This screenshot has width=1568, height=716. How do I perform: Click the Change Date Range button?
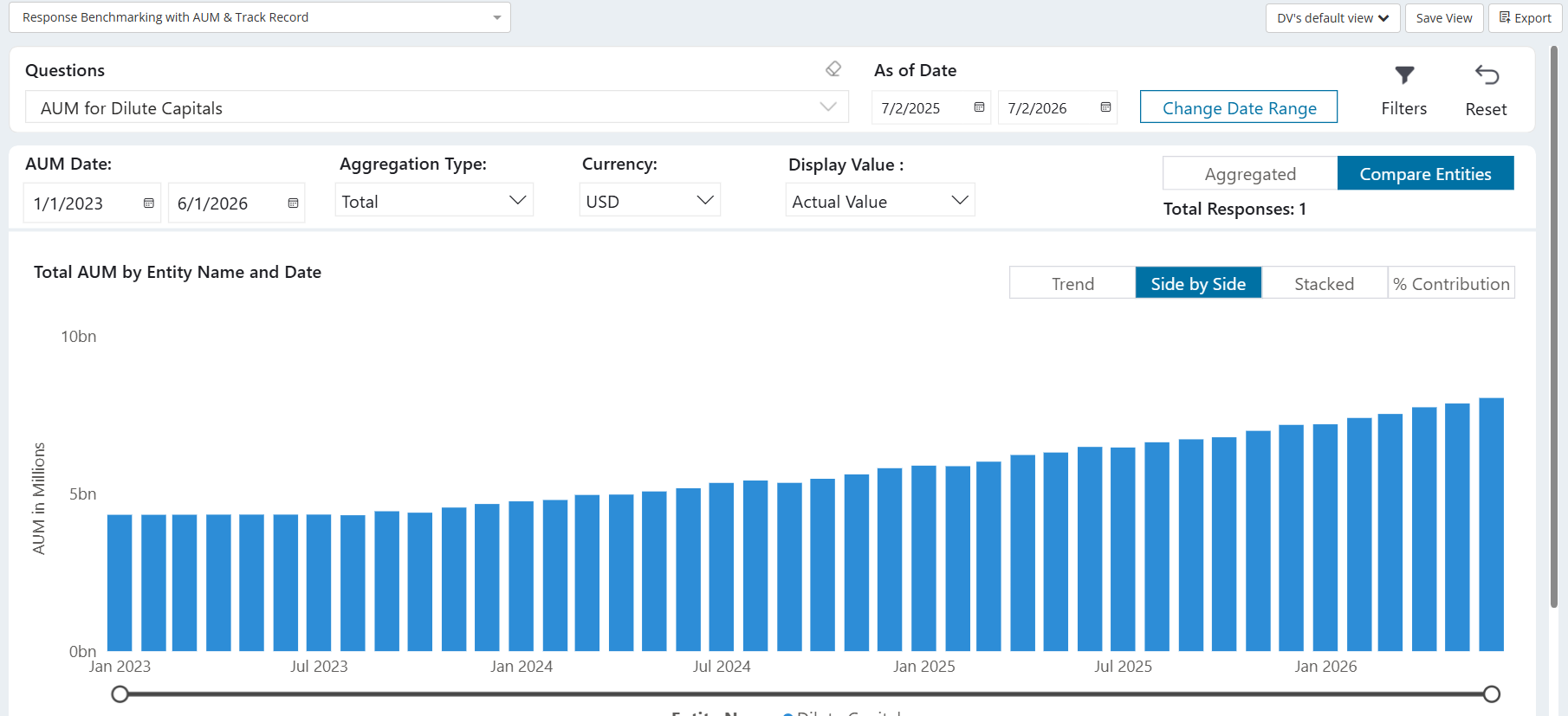coord(1239,107)
